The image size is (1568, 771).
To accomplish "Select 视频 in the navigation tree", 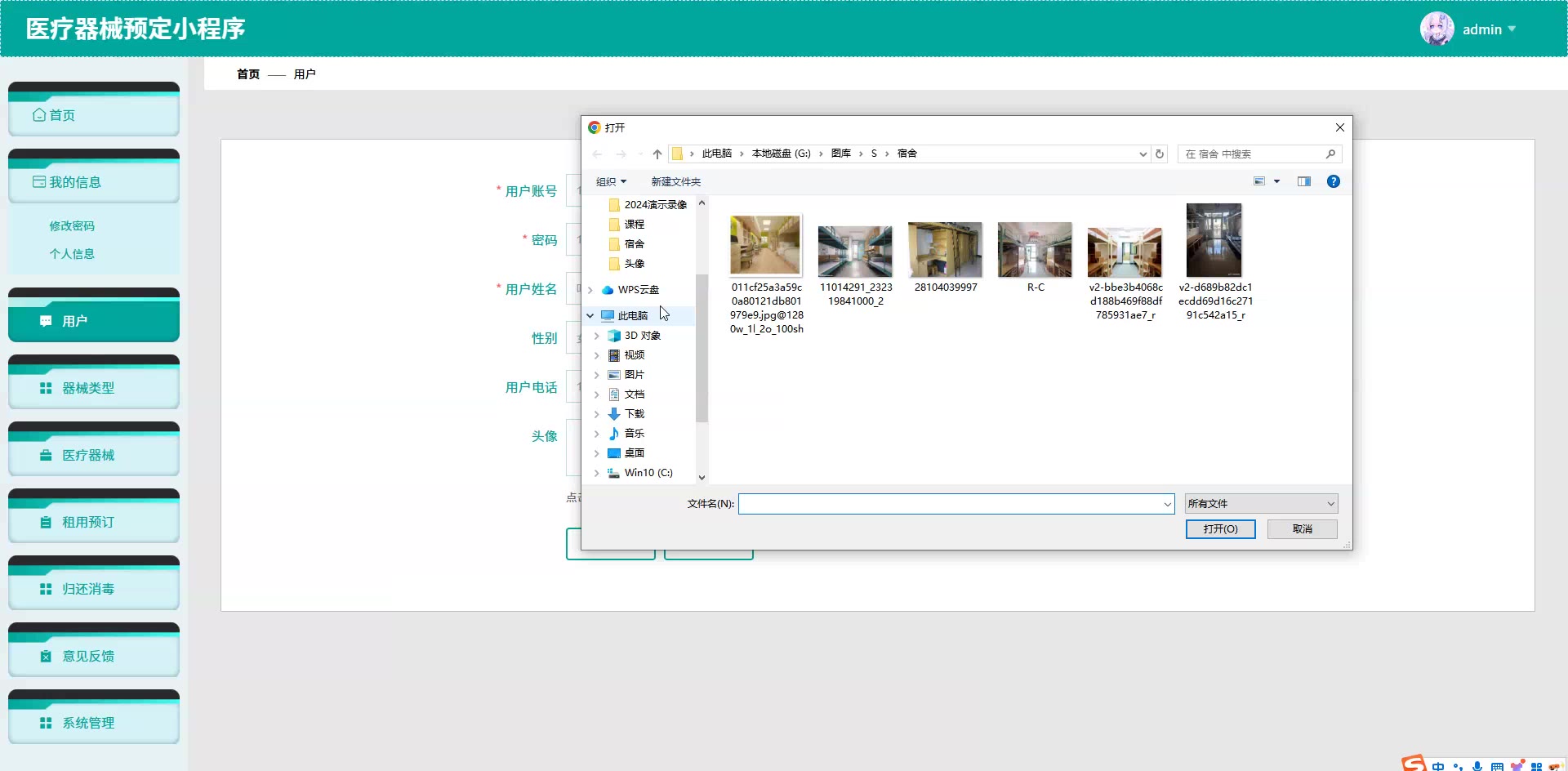I will 634,355.
